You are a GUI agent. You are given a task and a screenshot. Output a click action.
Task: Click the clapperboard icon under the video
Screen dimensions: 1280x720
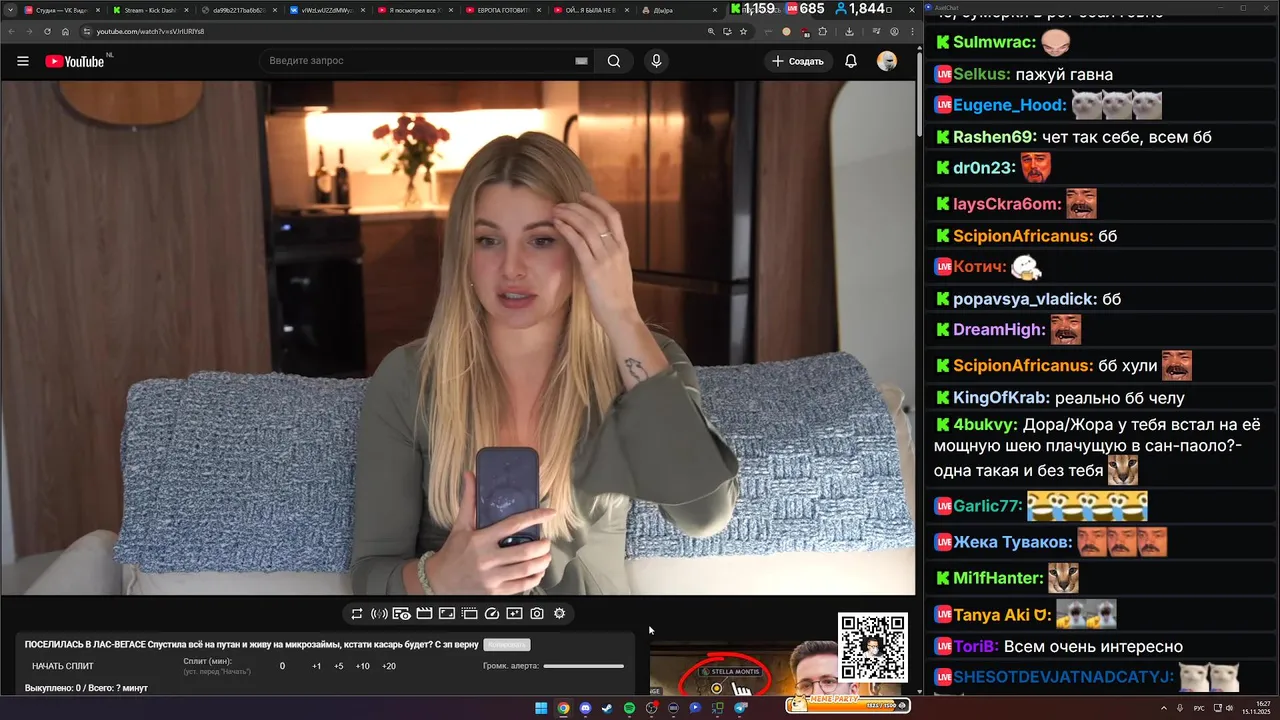click(x=424, y=614)
